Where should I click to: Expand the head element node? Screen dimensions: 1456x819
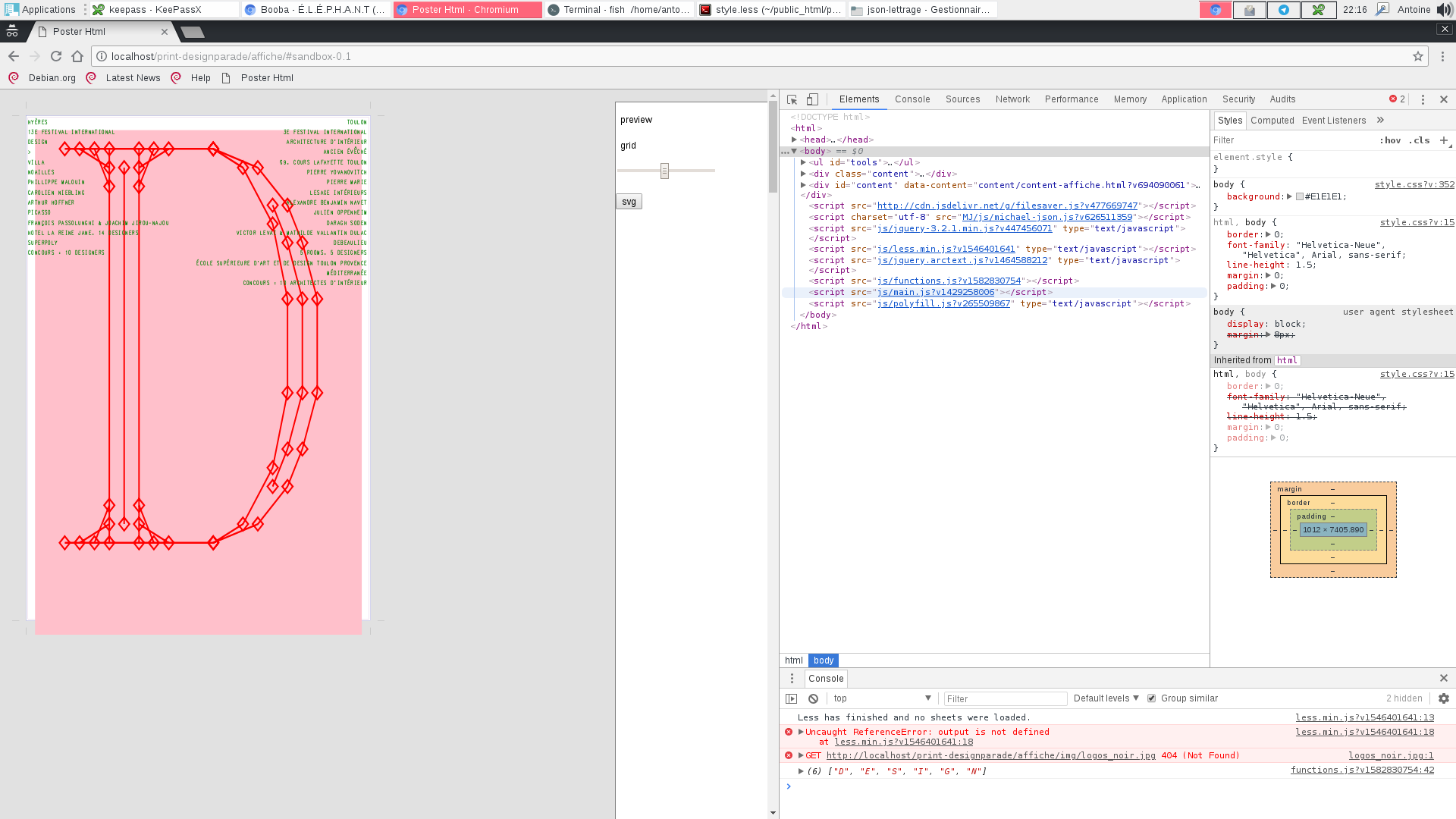[x=794, y=140]
